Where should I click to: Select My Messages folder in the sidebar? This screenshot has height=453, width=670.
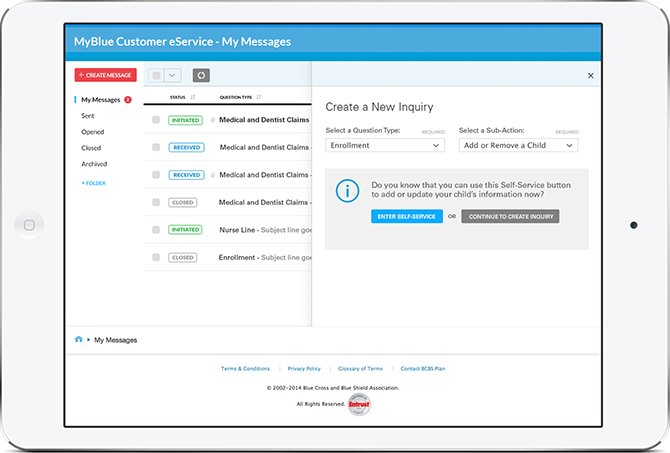click(101, 100)
